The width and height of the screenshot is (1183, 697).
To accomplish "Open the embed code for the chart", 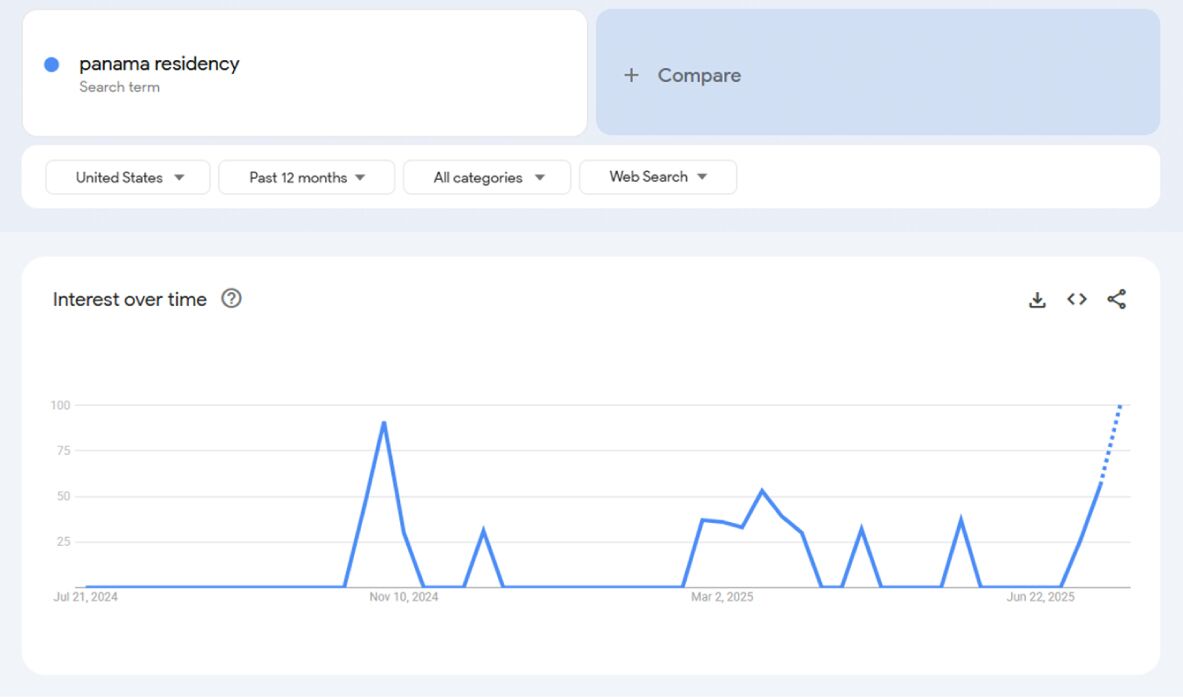I will tap(1076, 299).
